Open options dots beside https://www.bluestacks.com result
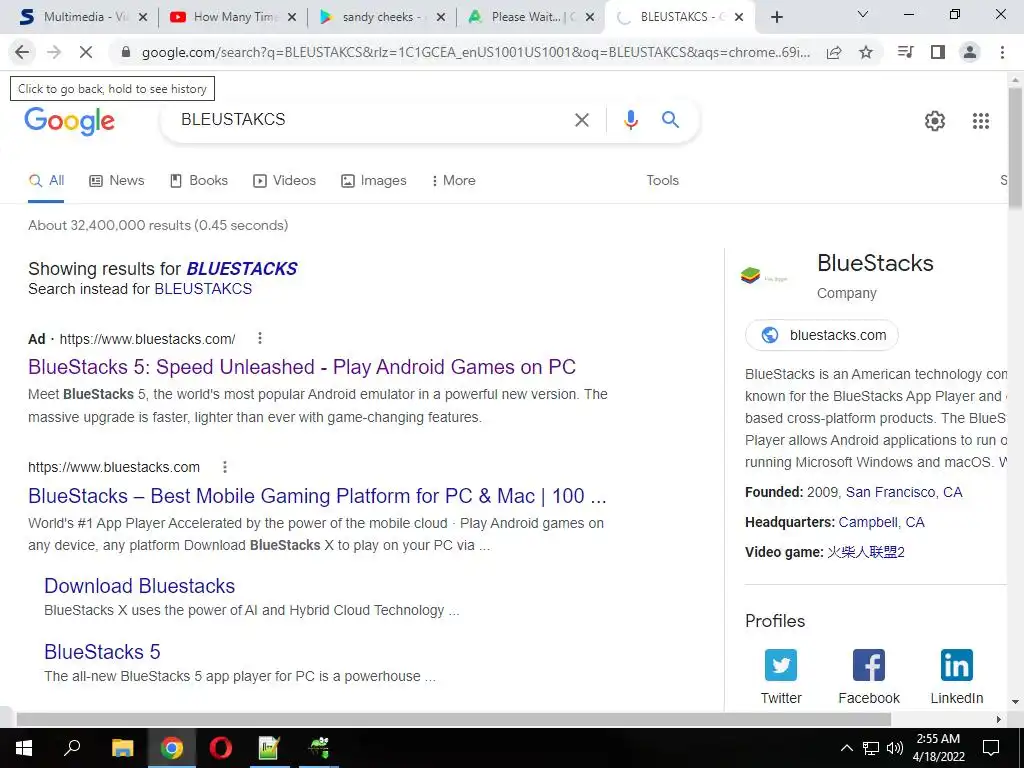1024x768 pixels. click(x=225, y=467)
